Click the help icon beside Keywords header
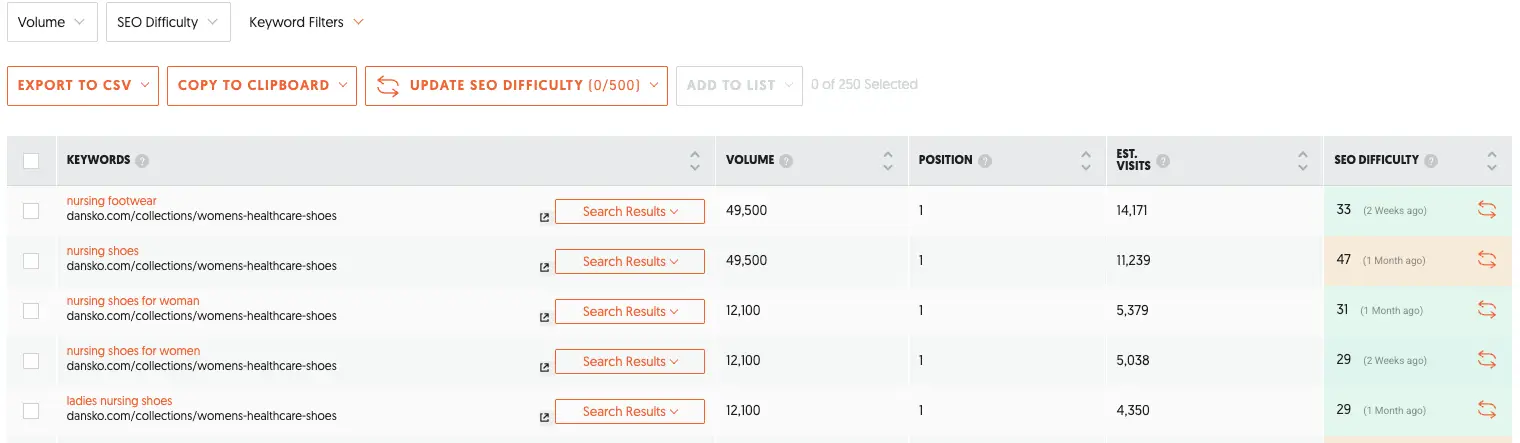Screen dimensions: 1520x443 pyautogui.click(x=142, y=161)
